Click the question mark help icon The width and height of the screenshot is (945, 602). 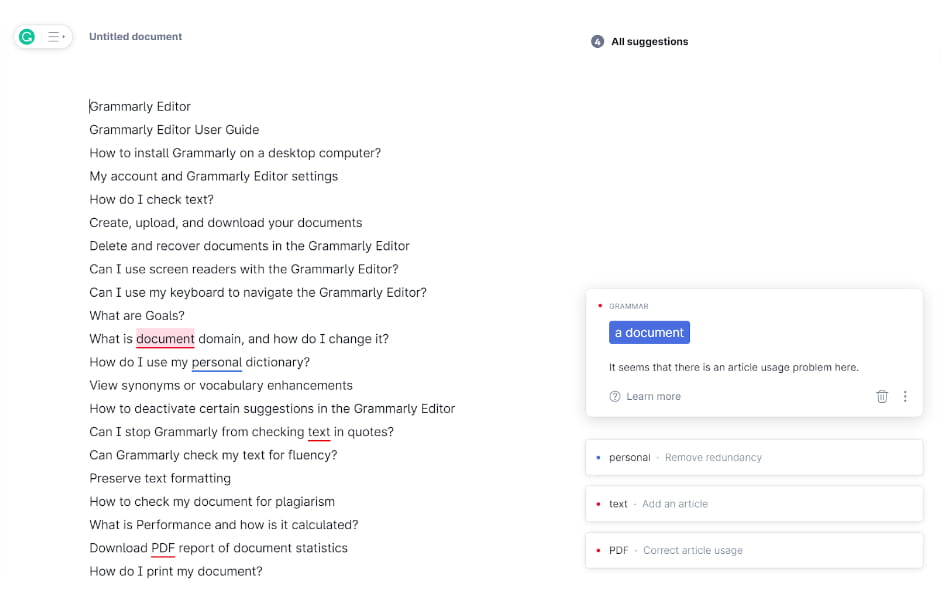click(x=615, y=397)
